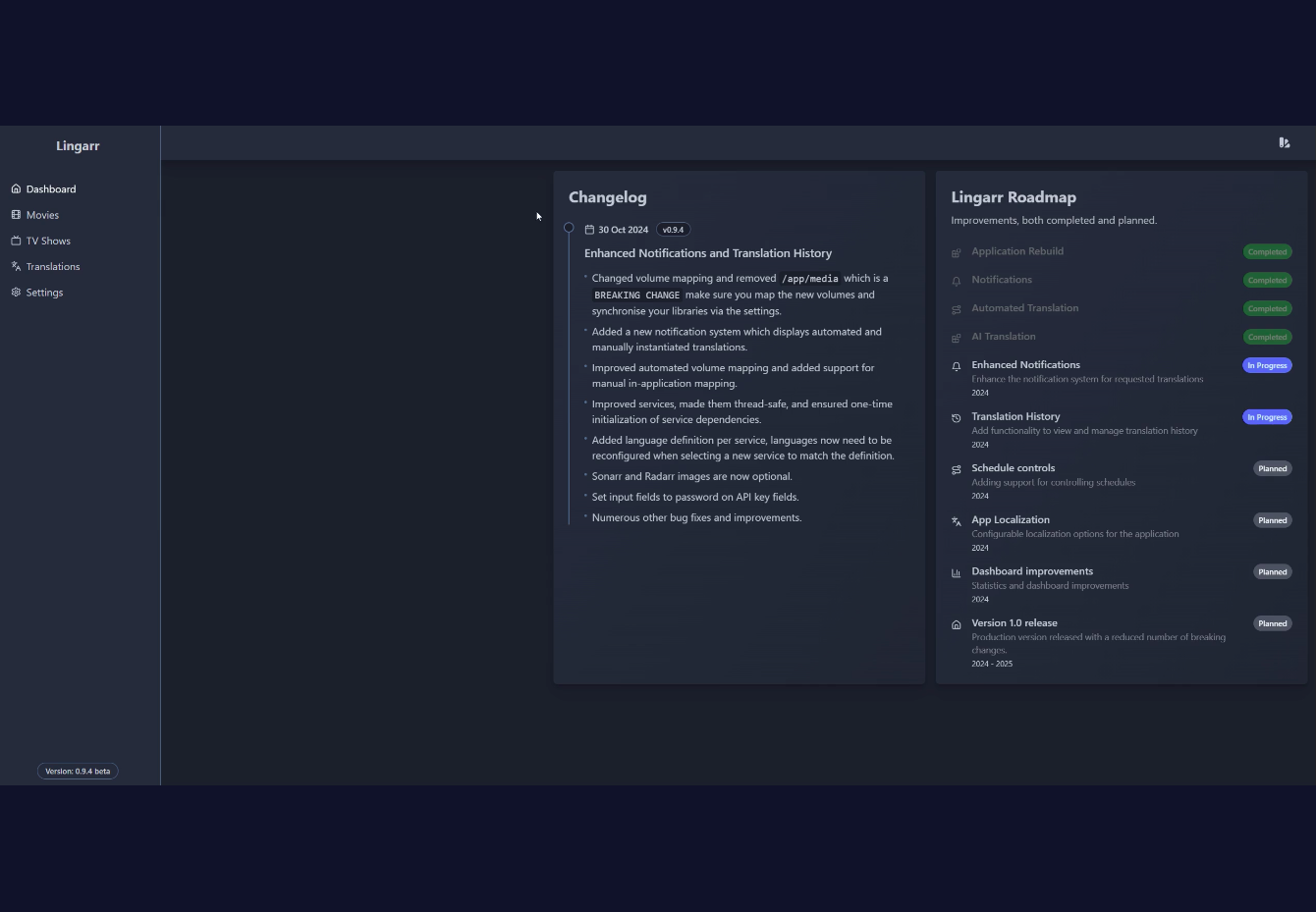Click the Changelog heading
The width and height of the screenshot is (1316, 912).
608,197
